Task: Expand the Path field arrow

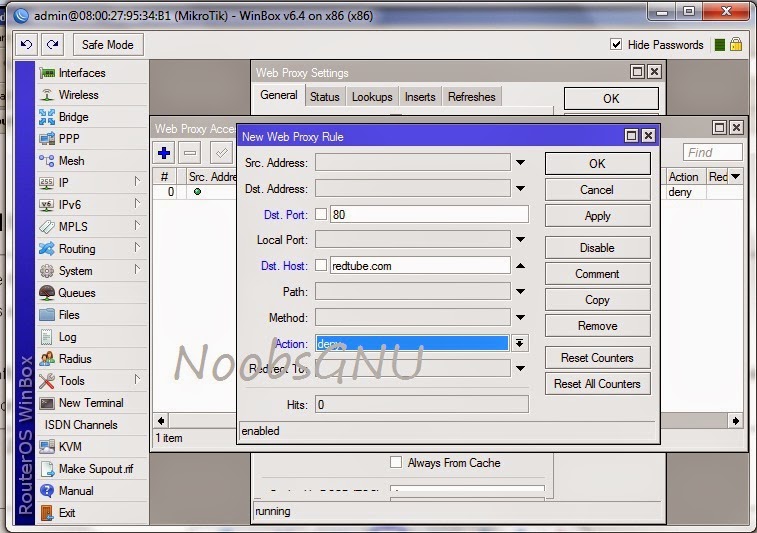Action: 520,292
